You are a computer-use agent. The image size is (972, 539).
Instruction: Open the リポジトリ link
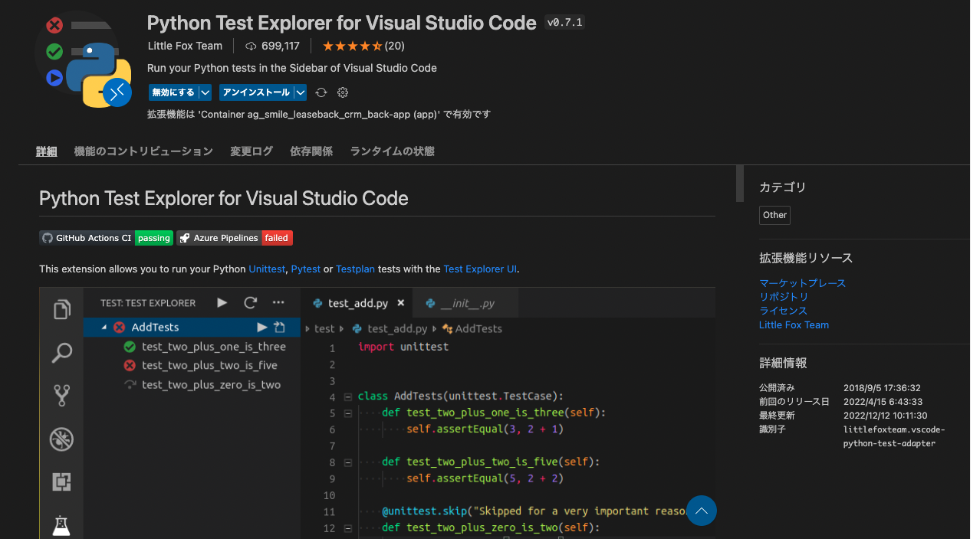[784, 297]
